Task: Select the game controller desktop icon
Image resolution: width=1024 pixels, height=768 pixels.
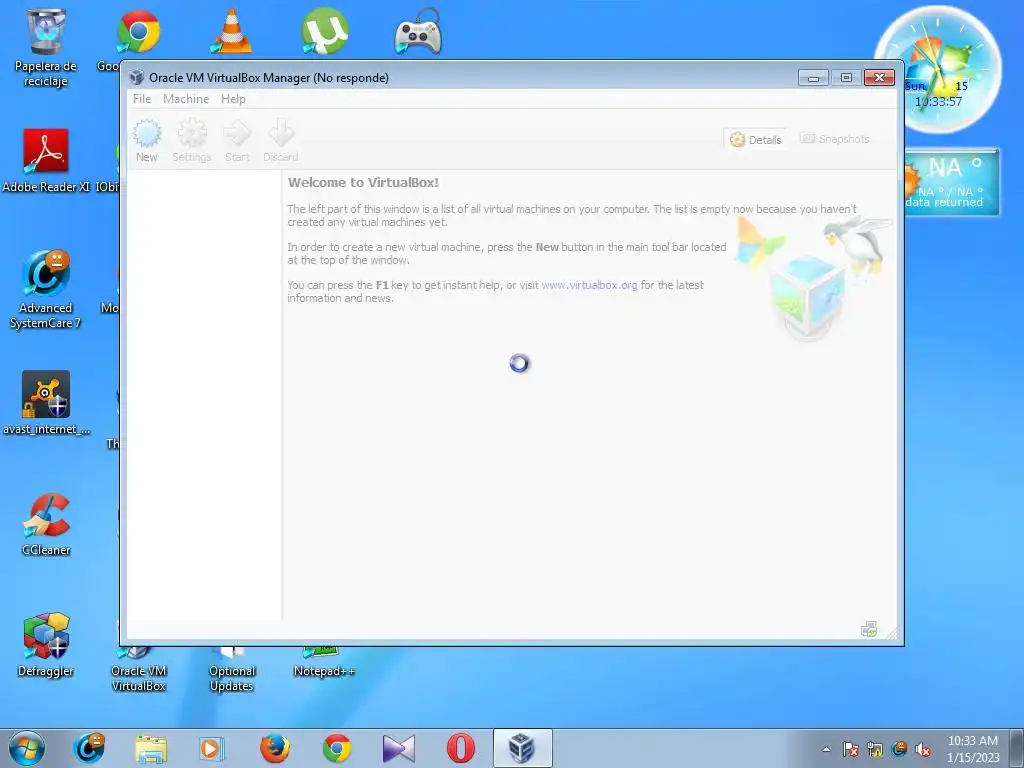Action: 418,31
